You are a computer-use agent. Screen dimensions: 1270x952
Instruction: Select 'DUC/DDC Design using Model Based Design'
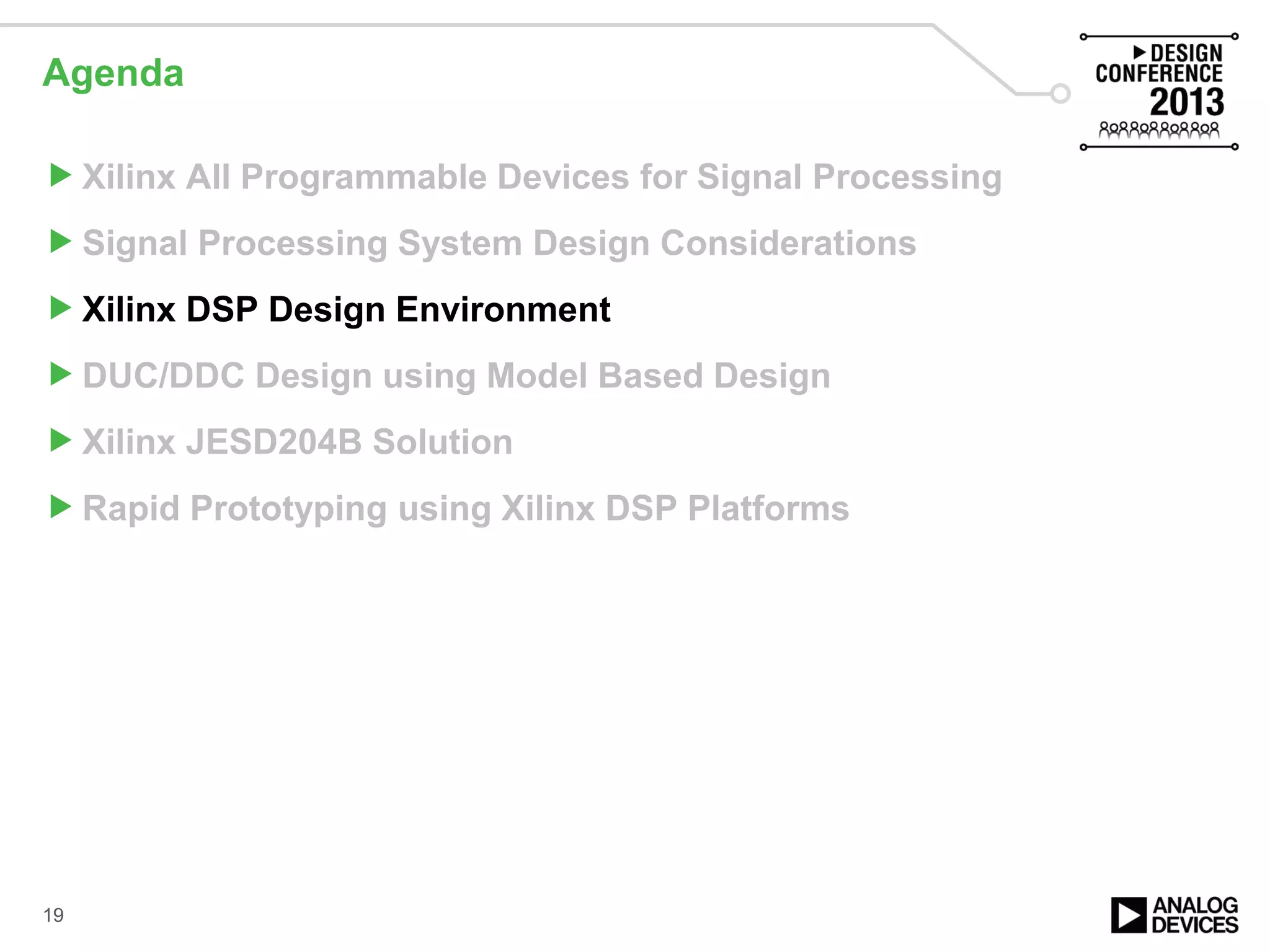pyautogui.click(x=456, y=376)
